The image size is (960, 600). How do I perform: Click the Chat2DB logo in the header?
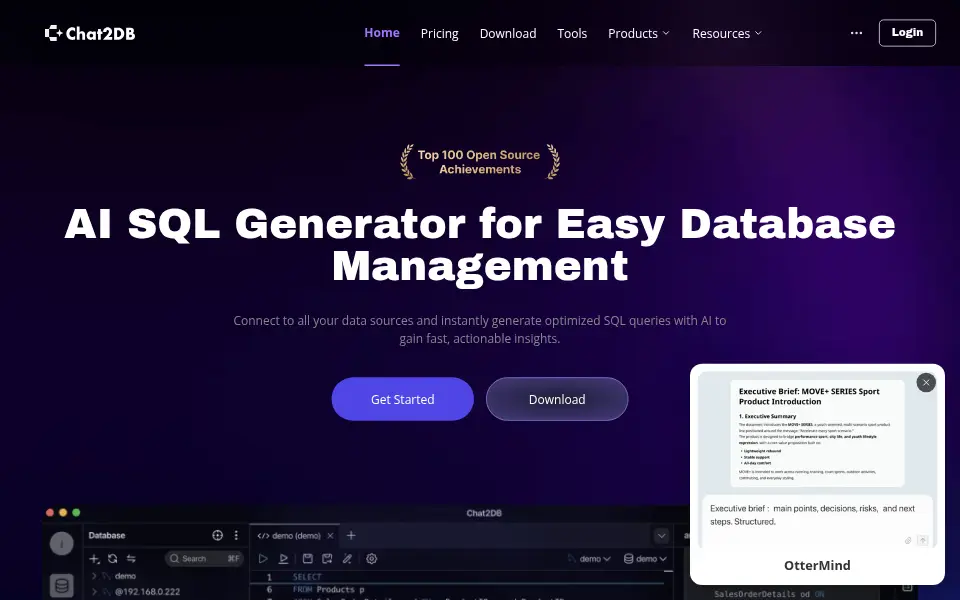[90, 33]
